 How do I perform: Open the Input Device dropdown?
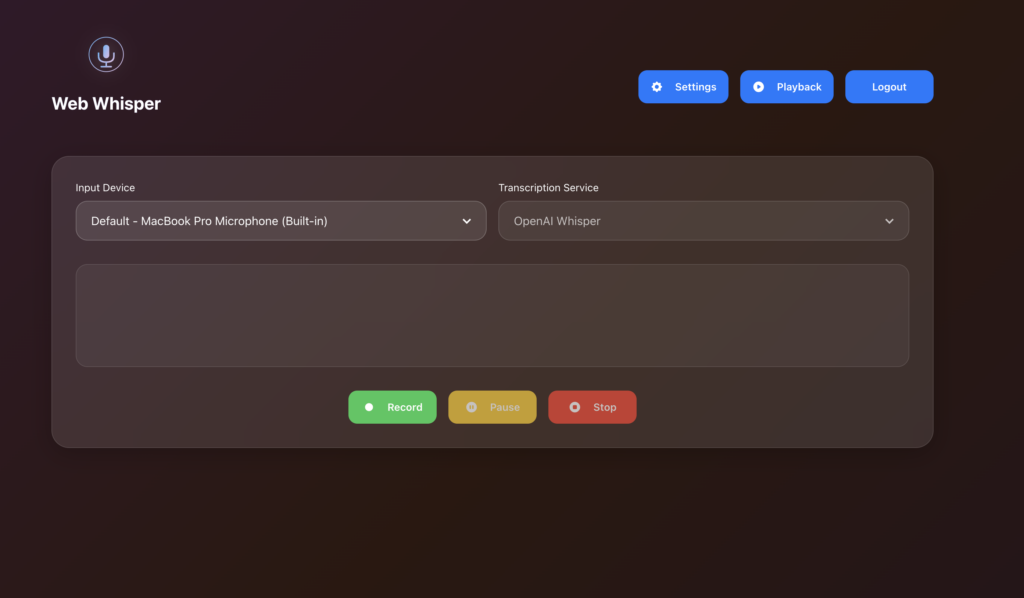click(281, 221)
